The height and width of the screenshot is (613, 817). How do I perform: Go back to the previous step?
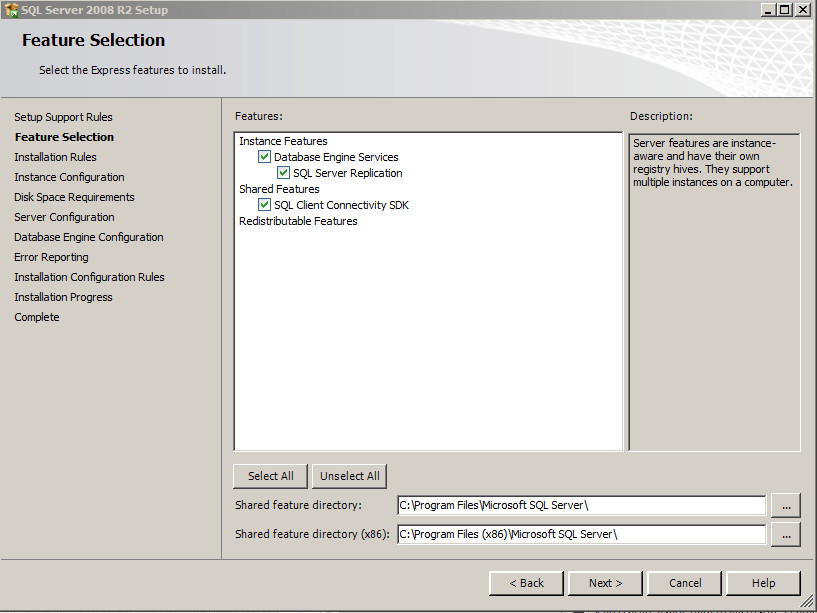(526, 583)
